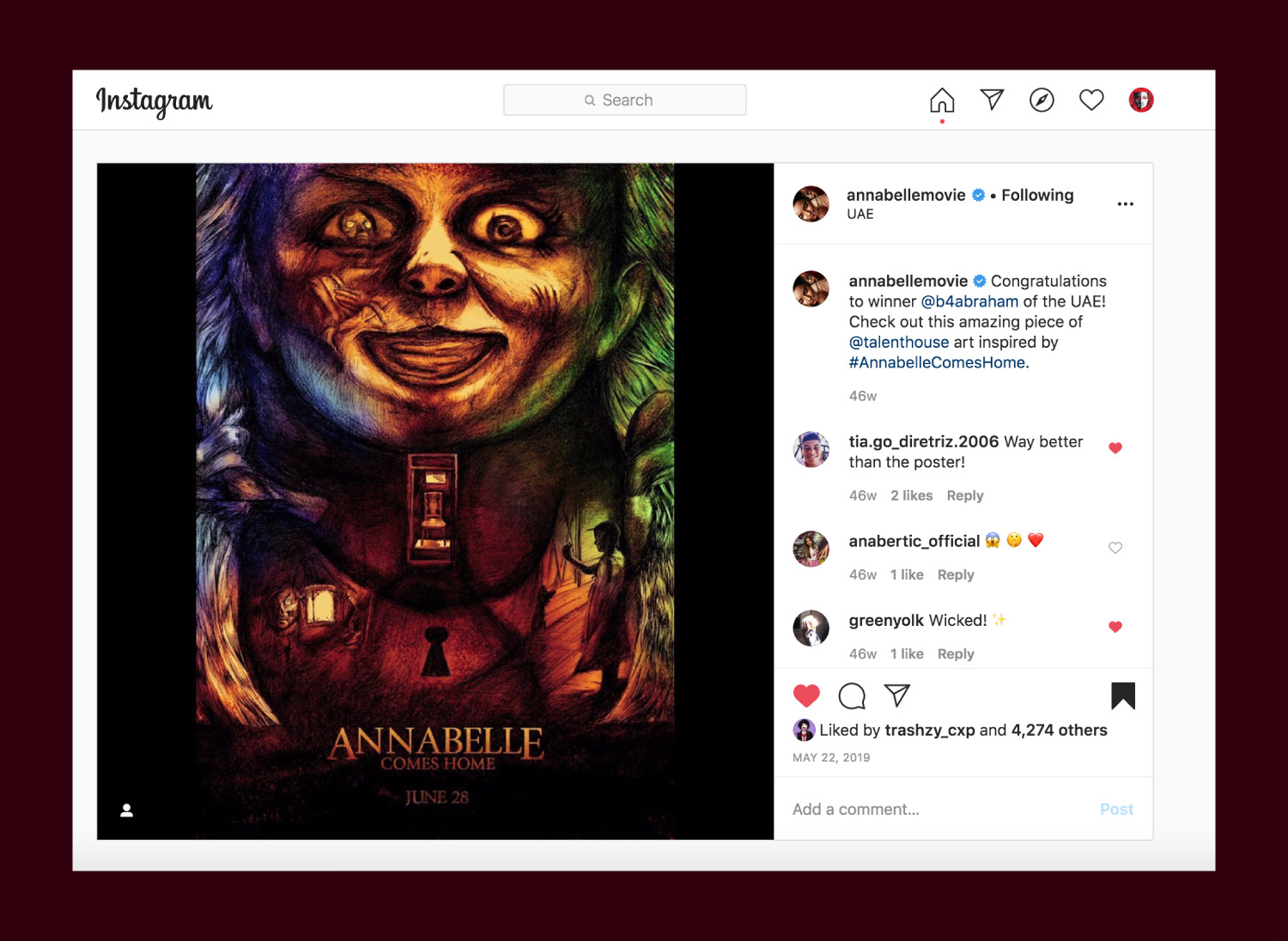This screenshot has width=1288, height=941.
Task: Click the Search field
Action: click(624, 100)
